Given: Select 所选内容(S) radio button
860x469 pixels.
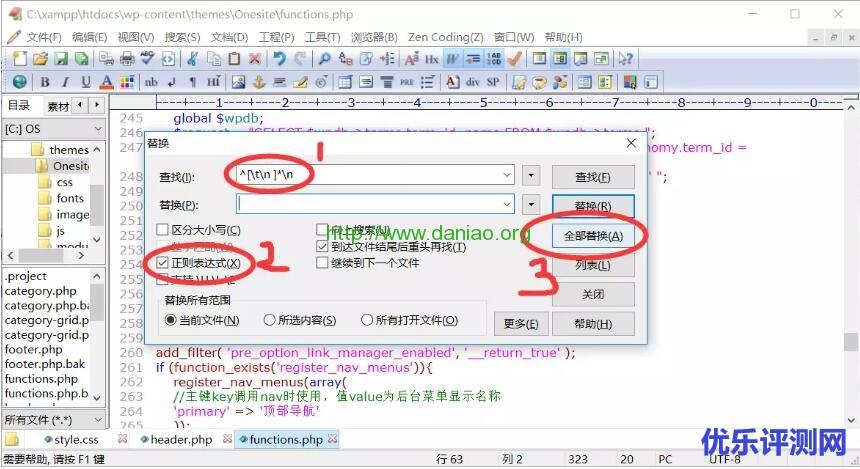Looking at the screenshot, I should point(300,320).
